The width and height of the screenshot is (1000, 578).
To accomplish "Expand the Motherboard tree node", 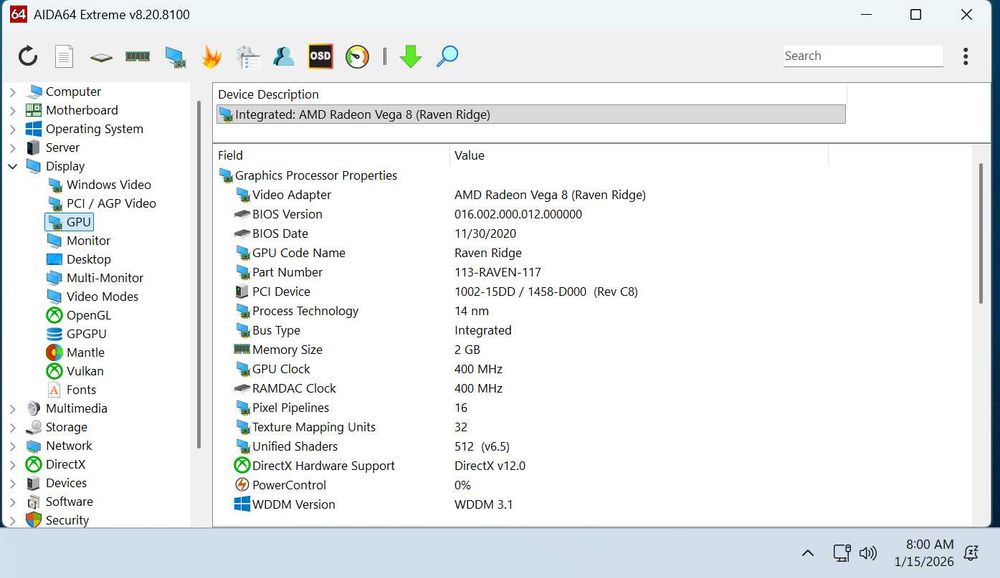I will click(12, 110).
